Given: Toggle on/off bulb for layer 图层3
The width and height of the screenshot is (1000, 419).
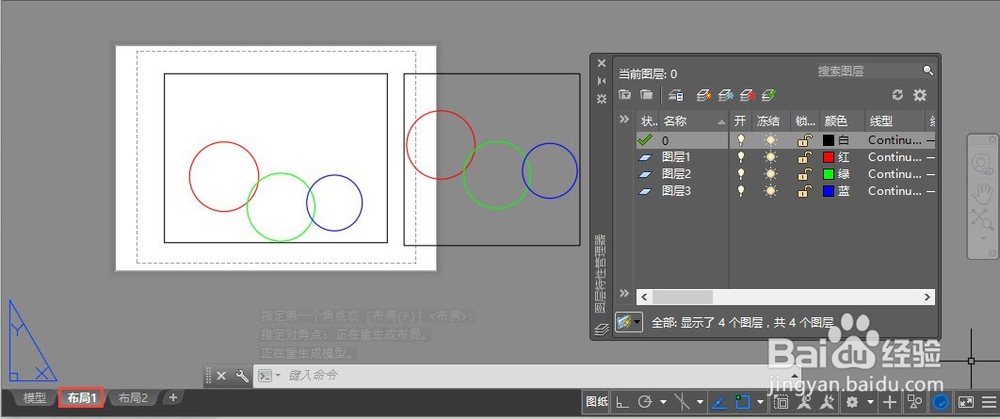Looking at the screenshot, I should (x=740, y=191).
